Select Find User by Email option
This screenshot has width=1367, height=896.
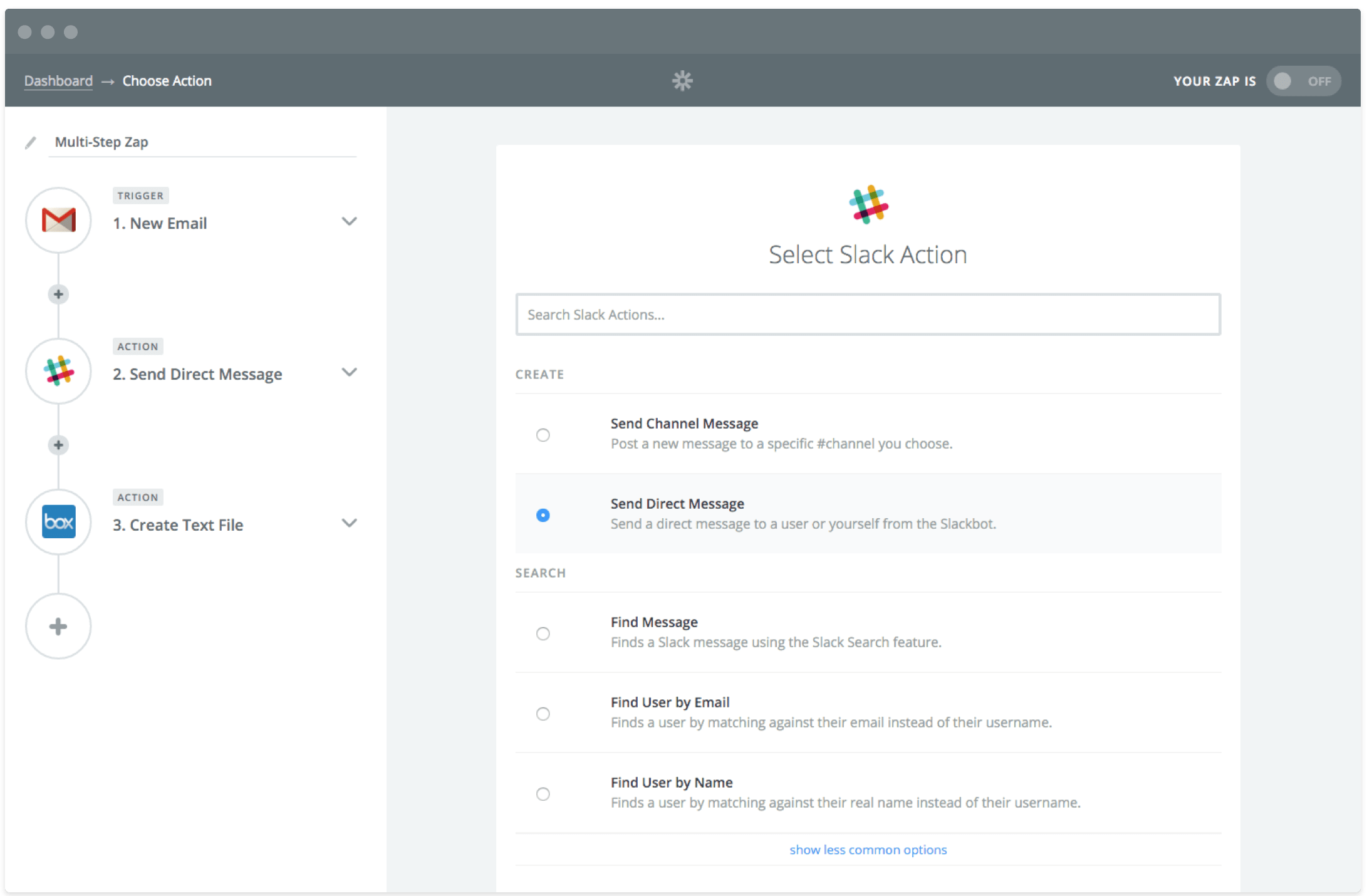click(543, 714)
